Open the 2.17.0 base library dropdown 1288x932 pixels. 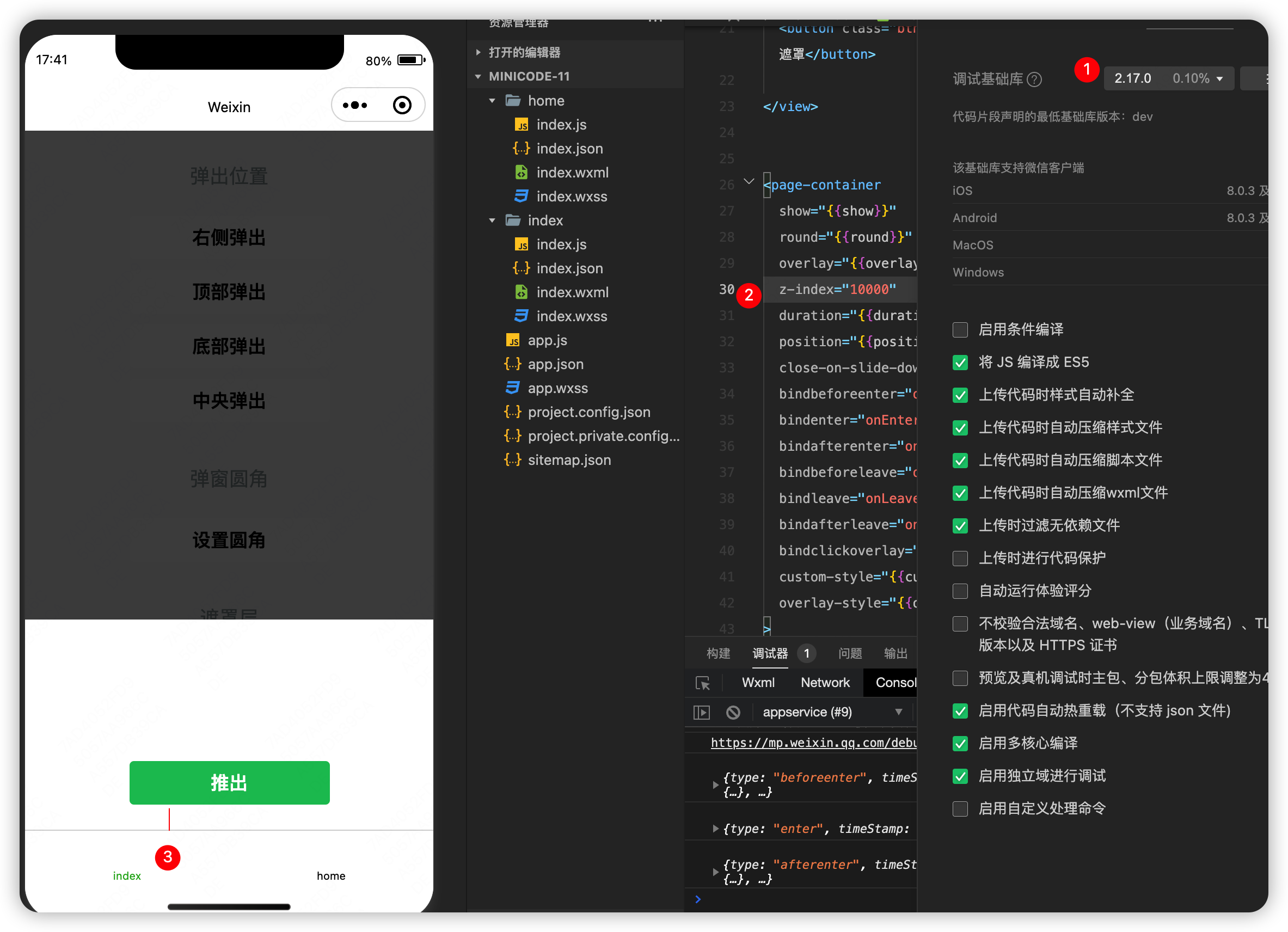click(1168, 78)
